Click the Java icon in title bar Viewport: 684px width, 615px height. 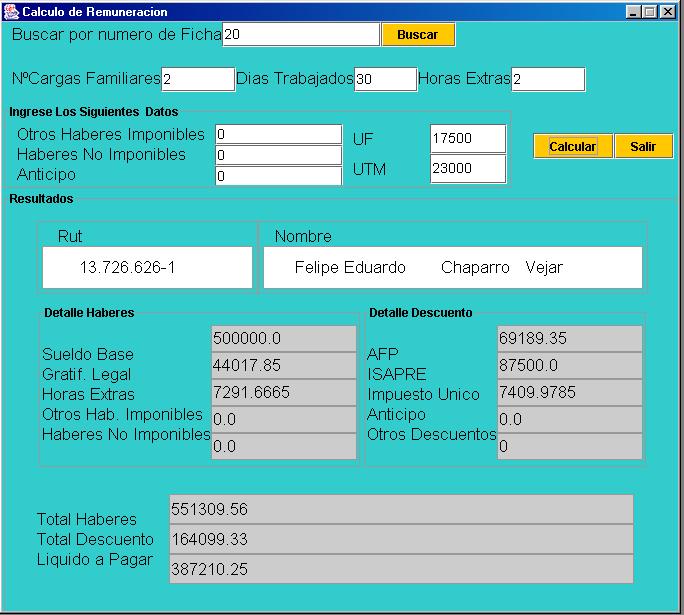(x=11, y=12)
